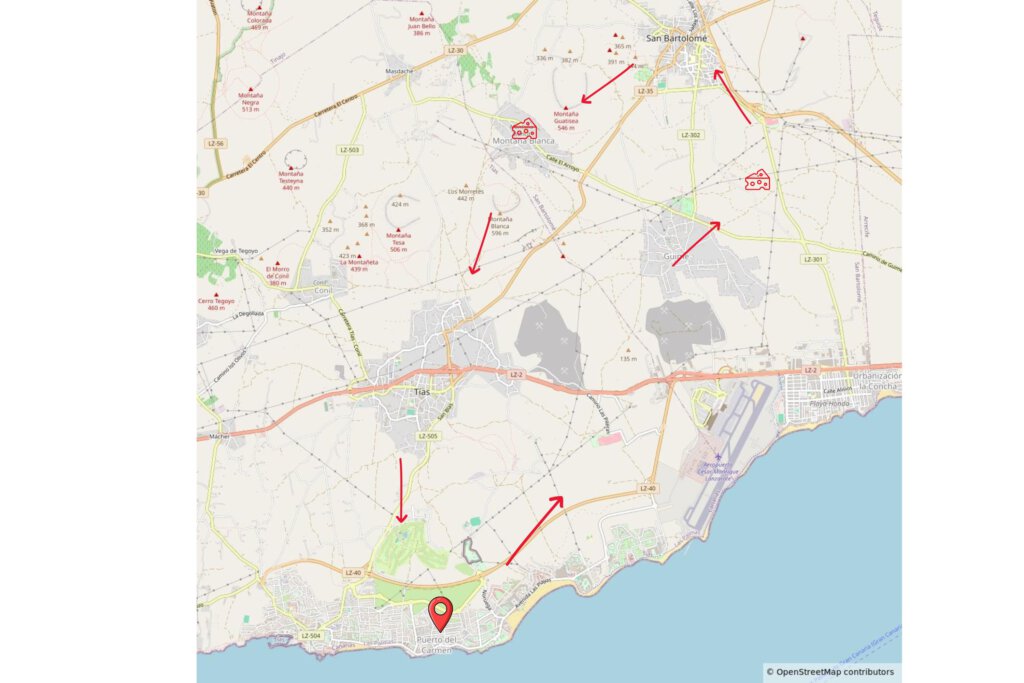Click the cheese icon east of LZ-302
Image resolution: width=1024 pixels, height=683 pixels.
tap(758, 180)
